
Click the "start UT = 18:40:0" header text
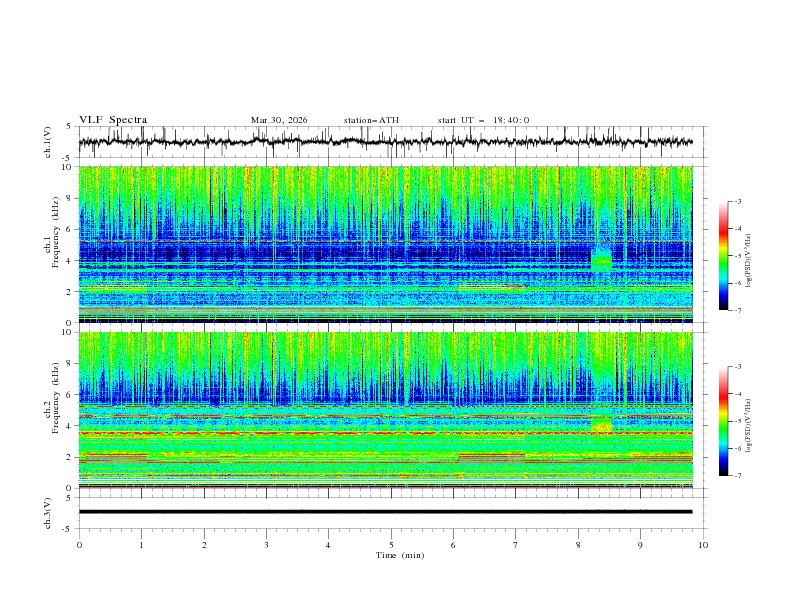coord(483,120)
